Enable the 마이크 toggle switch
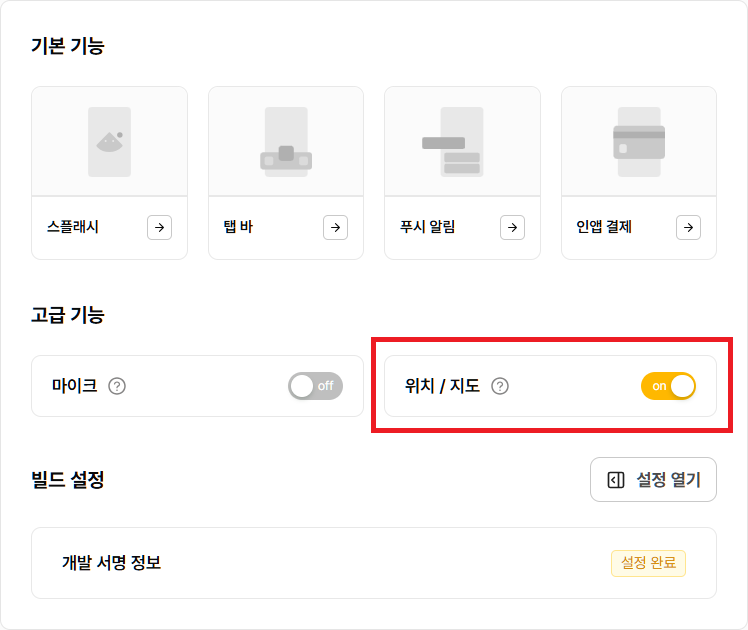The image size is (748, 630). coord(315,386)
